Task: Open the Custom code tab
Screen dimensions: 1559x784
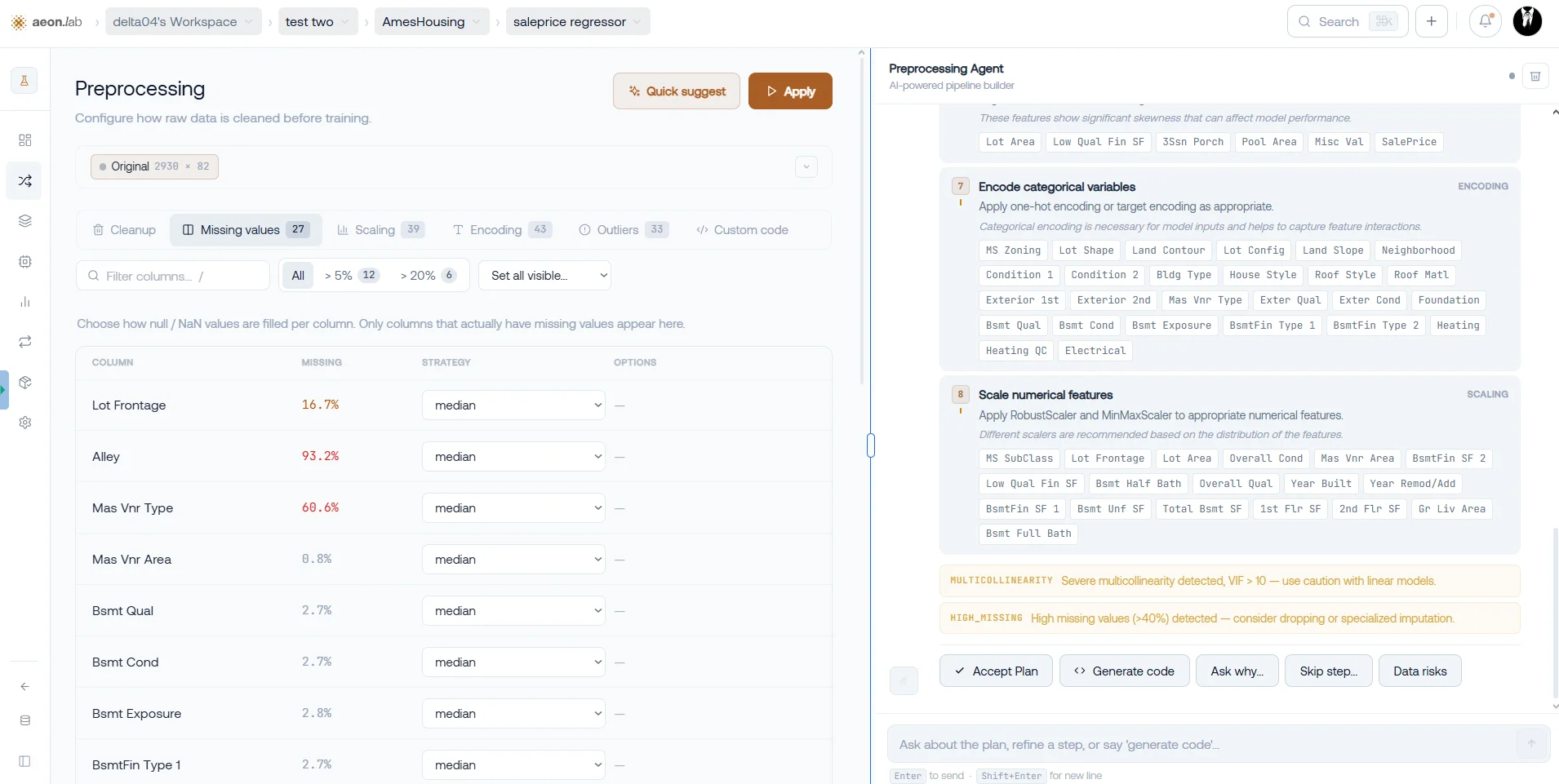Action: [x=742, y=230]
